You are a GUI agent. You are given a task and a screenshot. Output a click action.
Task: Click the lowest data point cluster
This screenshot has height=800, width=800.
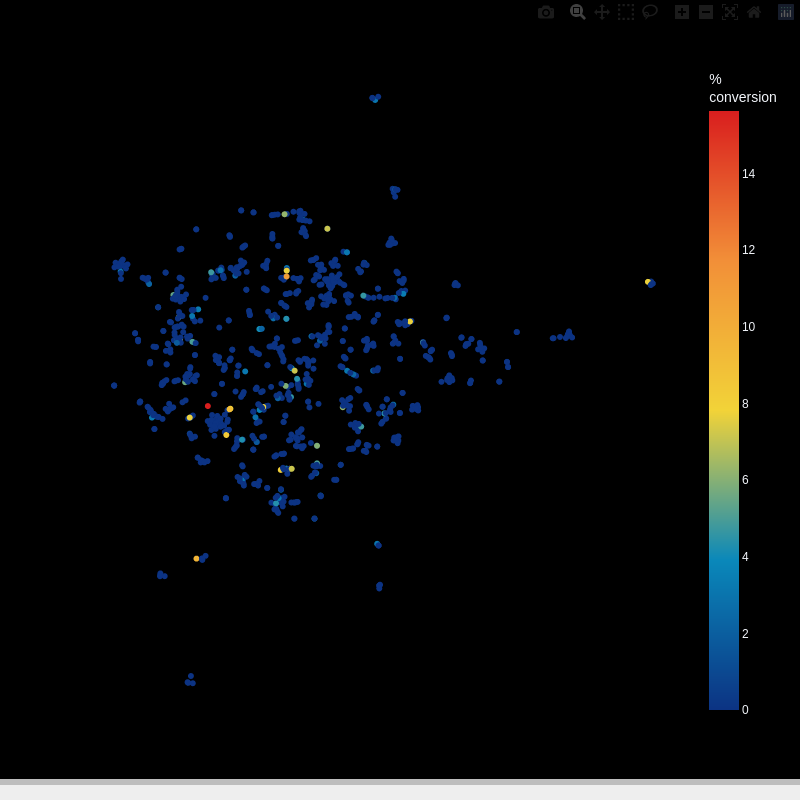pyautogui.click(x=190, y=680)
